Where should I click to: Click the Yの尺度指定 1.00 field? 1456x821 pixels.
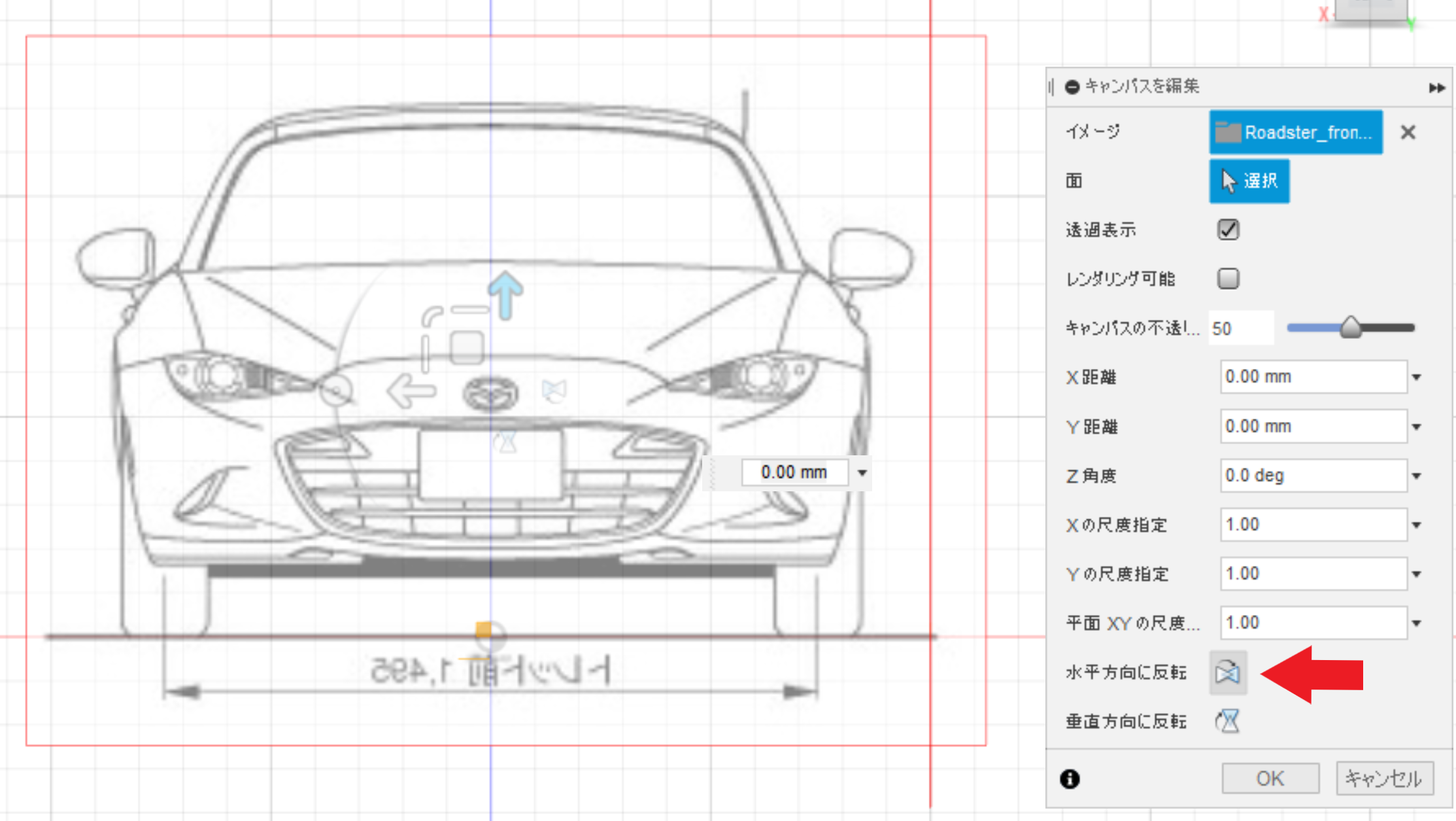point(1313,574)
